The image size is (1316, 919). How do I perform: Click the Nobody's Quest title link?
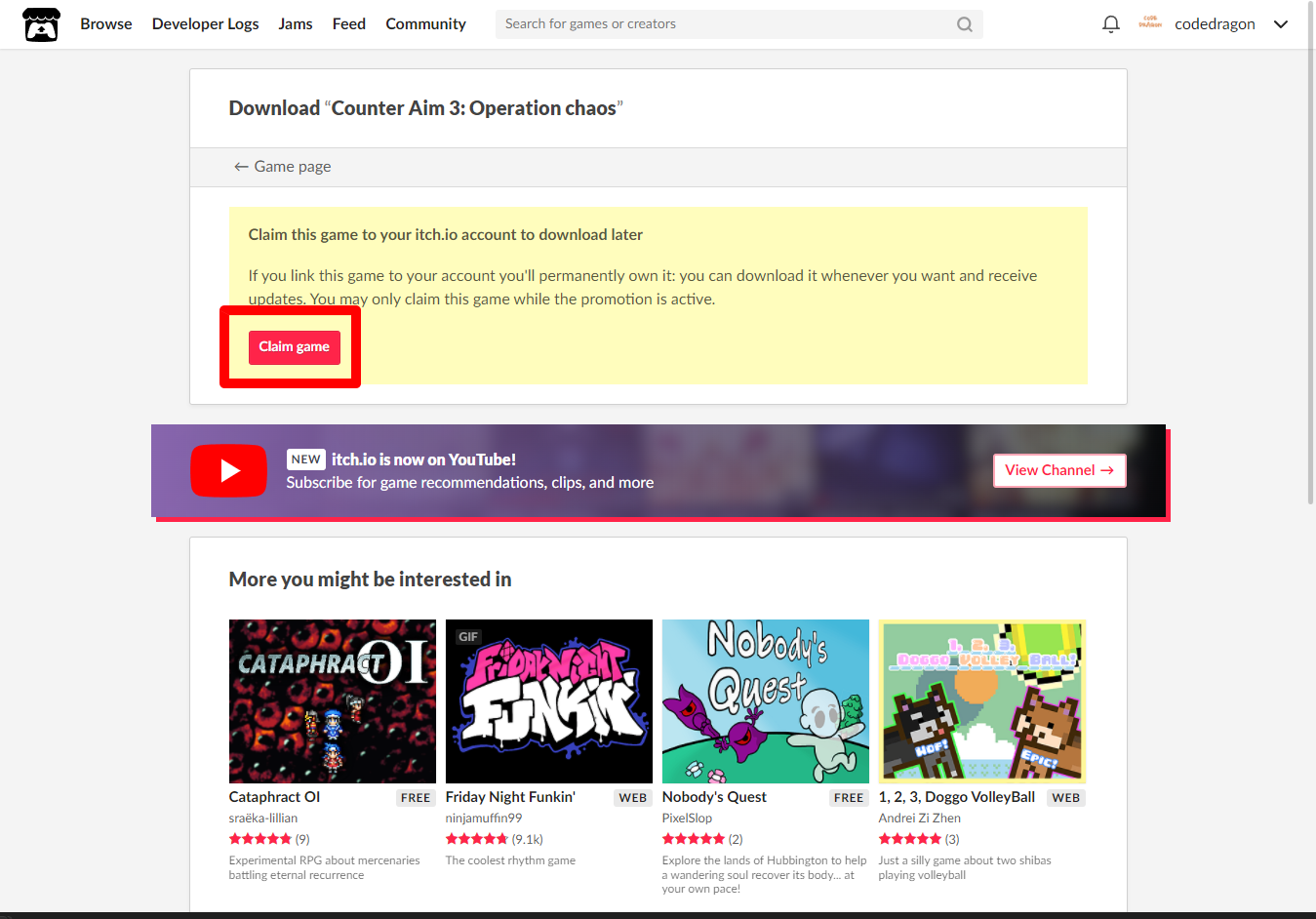coord(714,797)
